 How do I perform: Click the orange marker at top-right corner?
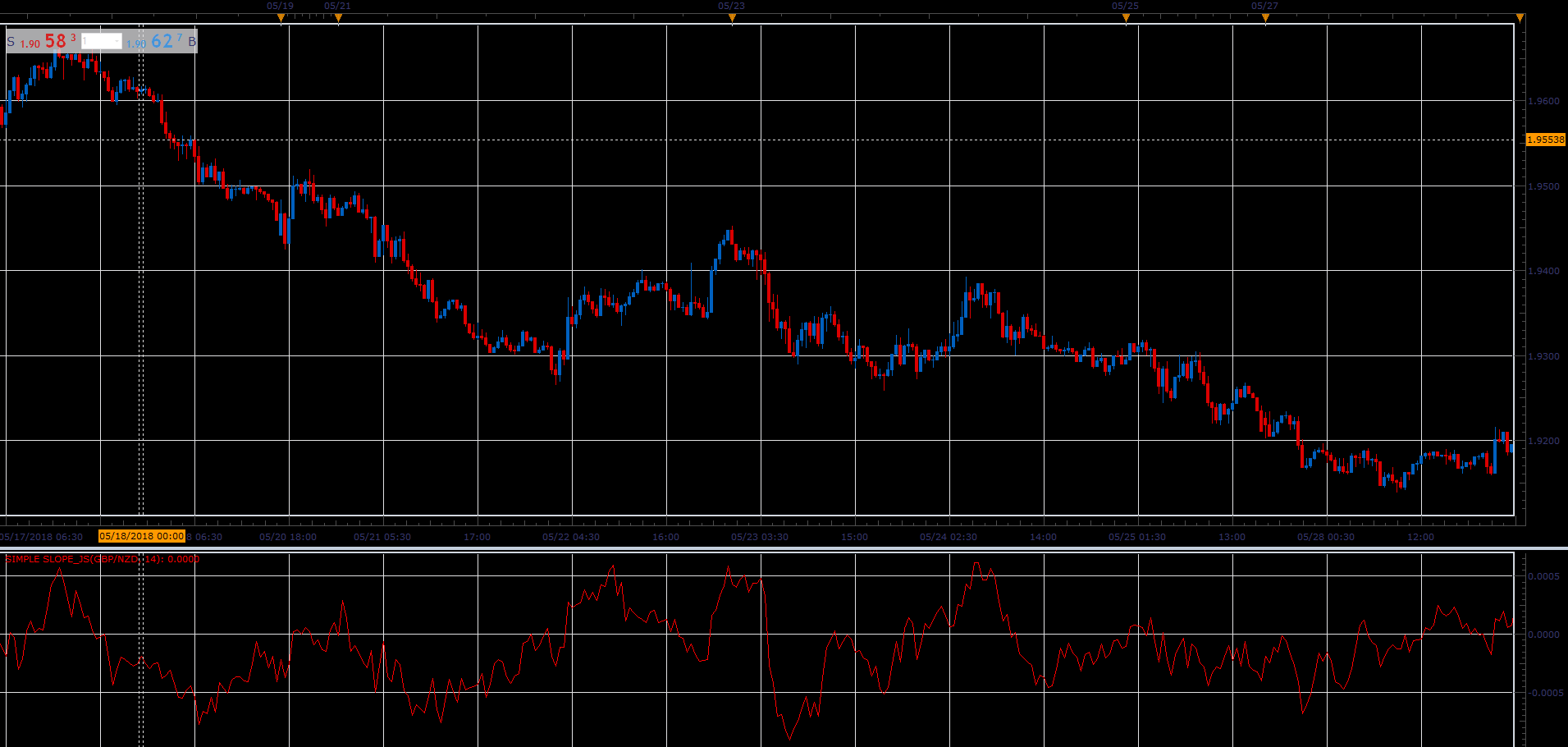1520,18
